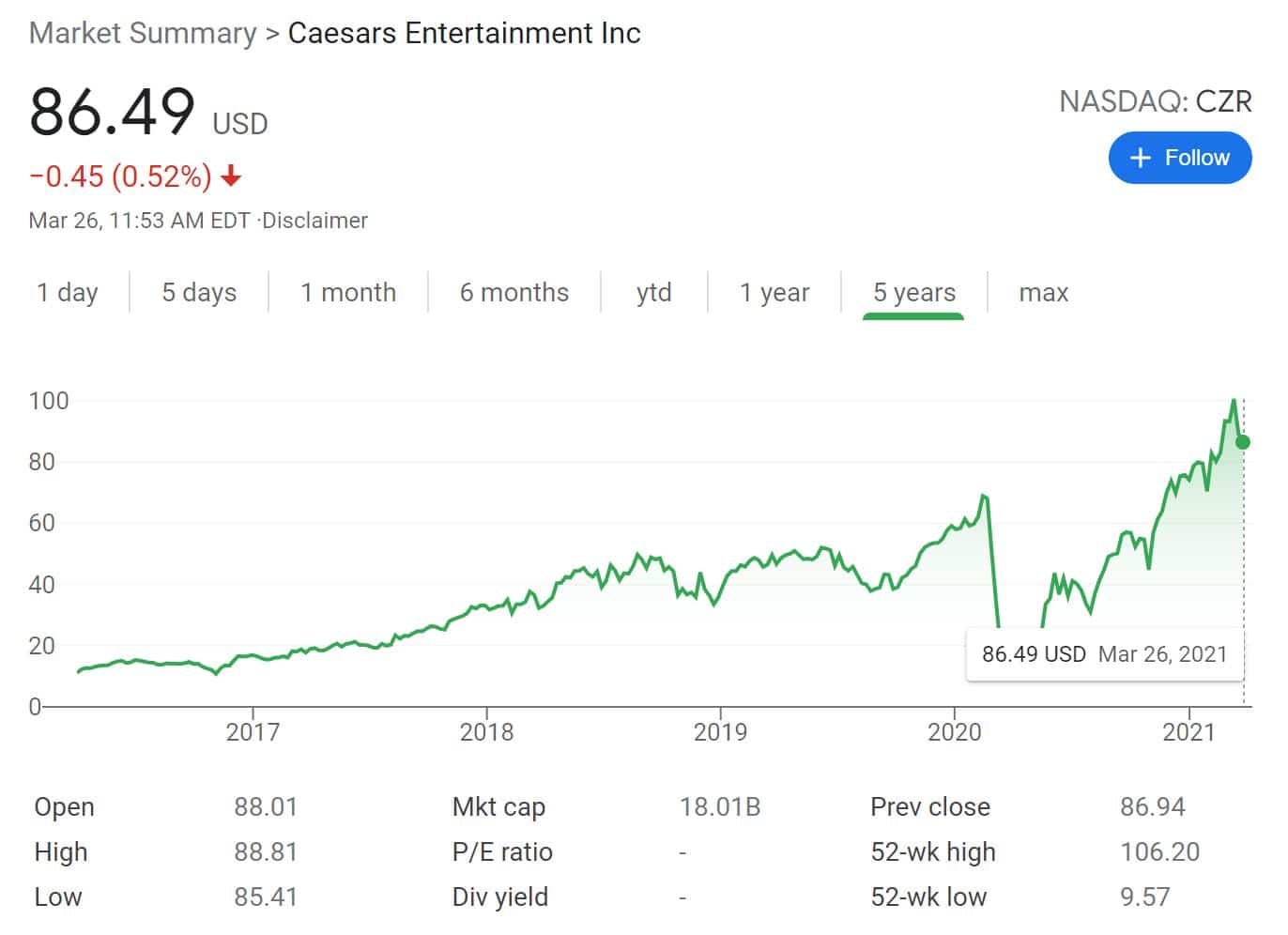Switch to the 5 days chart view
This screenshot has width=1288, height=935.
[x=197, y=292]
